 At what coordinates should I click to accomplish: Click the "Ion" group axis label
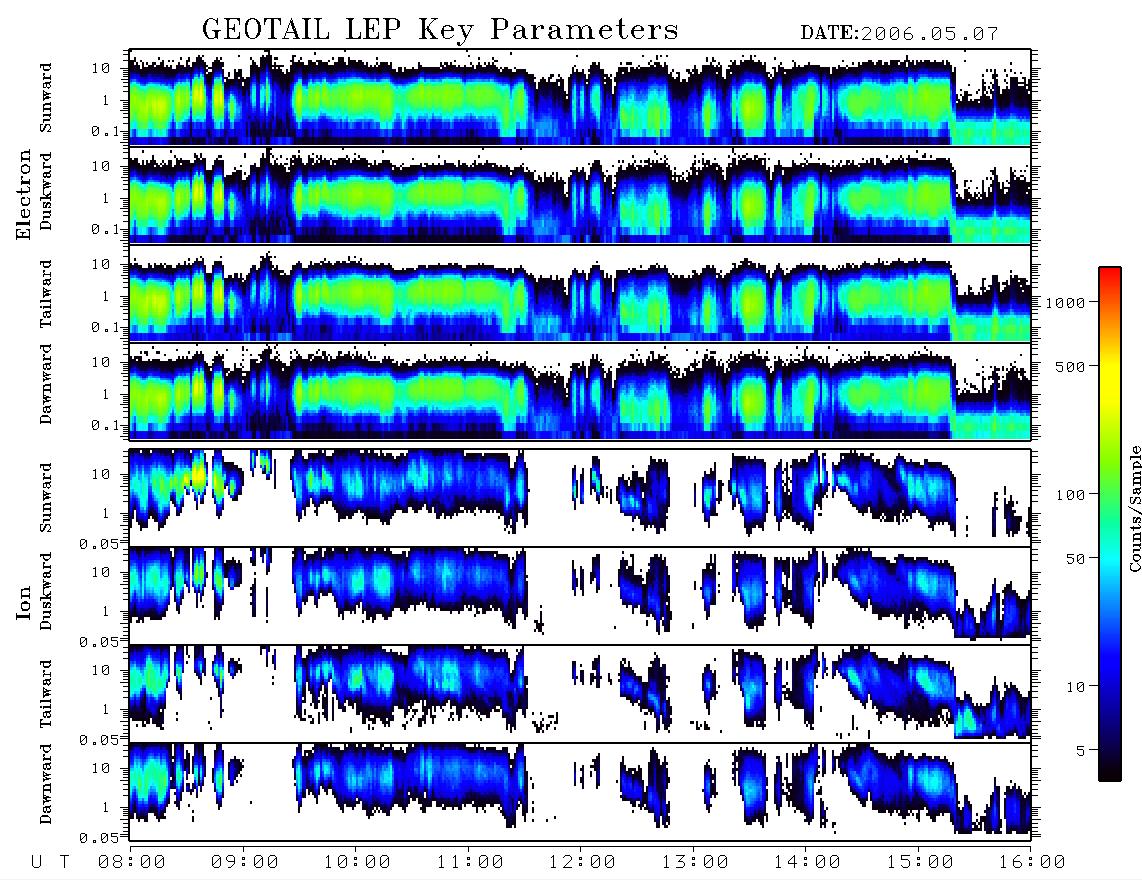pyautogui.click(x=23, y=603)
